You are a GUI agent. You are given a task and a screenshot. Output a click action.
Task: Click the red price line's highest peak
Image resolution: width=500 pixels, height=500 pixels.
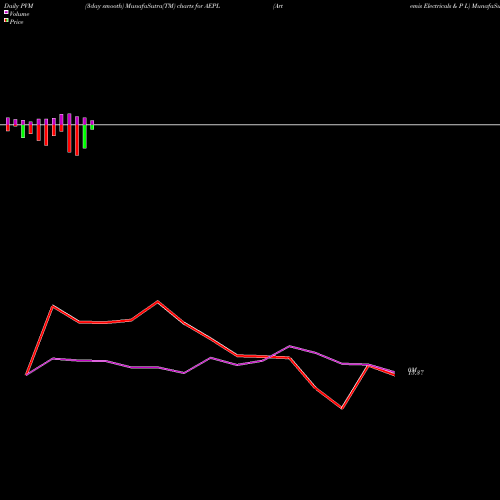click(x=158, y=302)
